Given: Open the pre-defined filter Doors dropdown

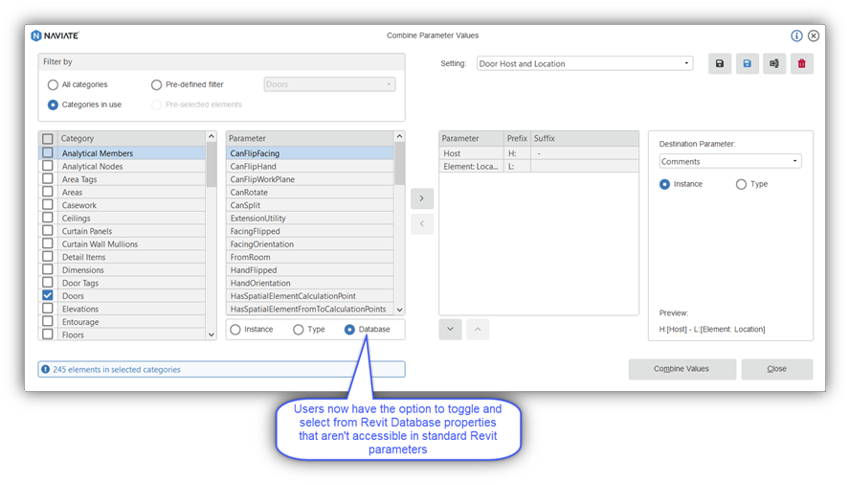Looking at the screenshot, I should [x=329, y=85].
